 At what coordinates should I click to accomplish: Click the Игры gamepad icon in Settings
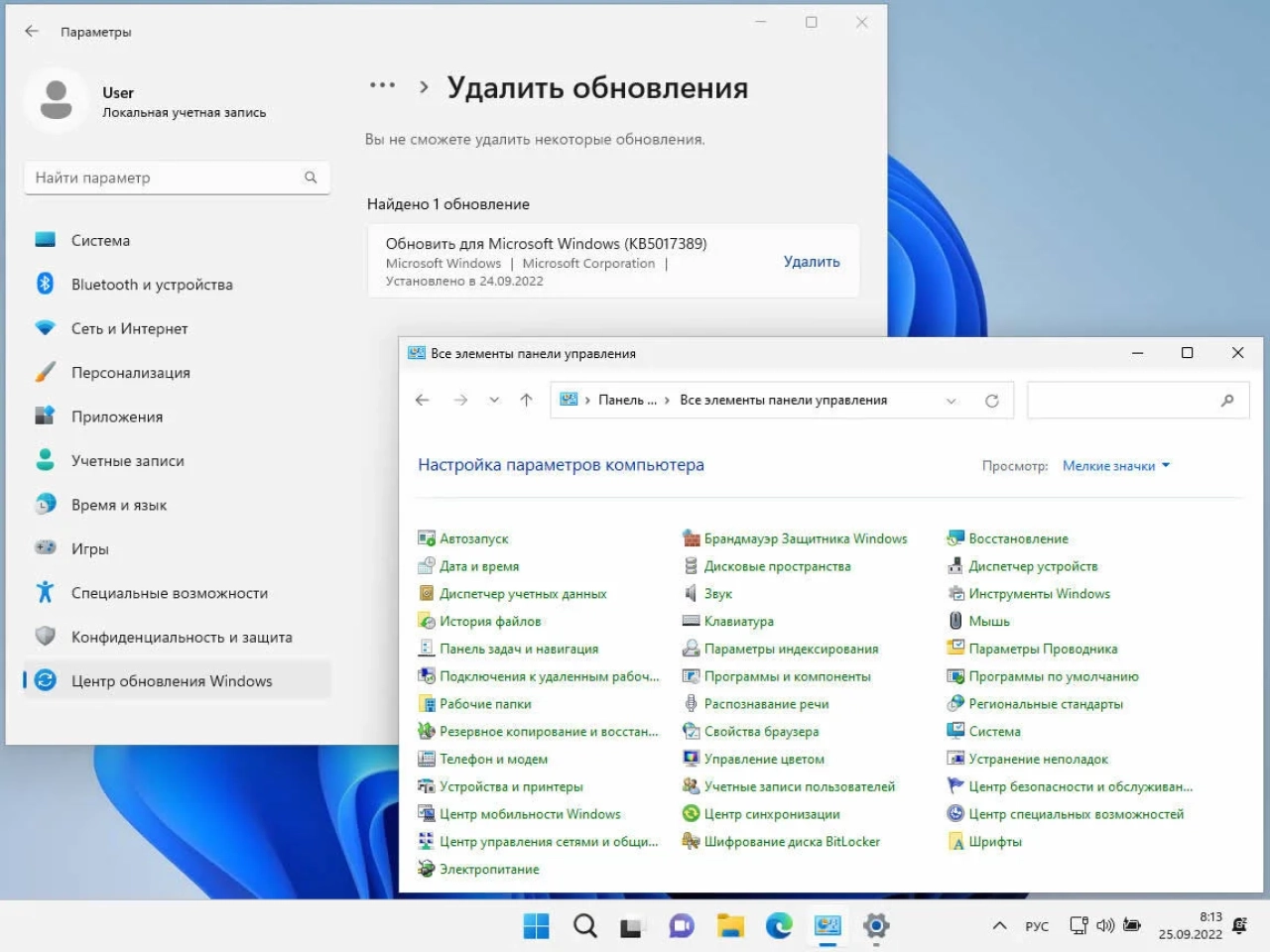click(x=45, y=547)
